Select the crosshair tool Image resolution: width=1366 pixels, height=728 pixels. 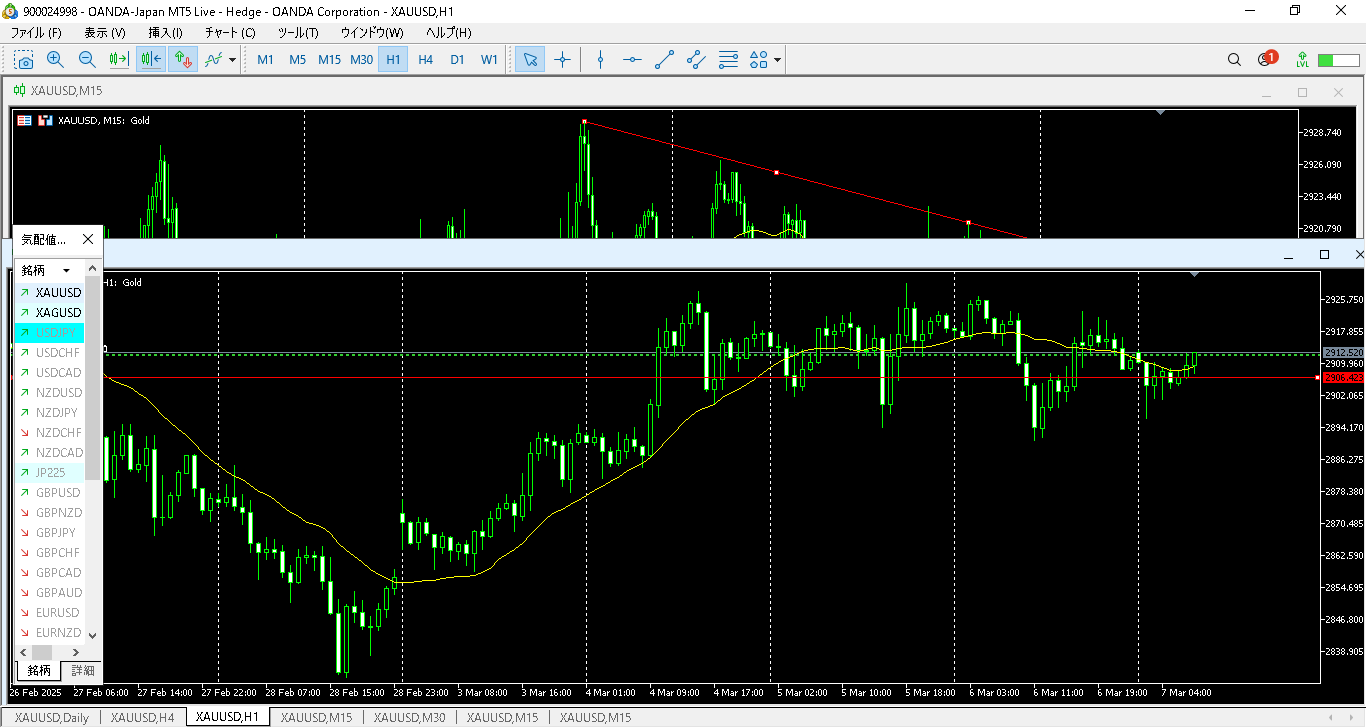(x=562, y=59)
